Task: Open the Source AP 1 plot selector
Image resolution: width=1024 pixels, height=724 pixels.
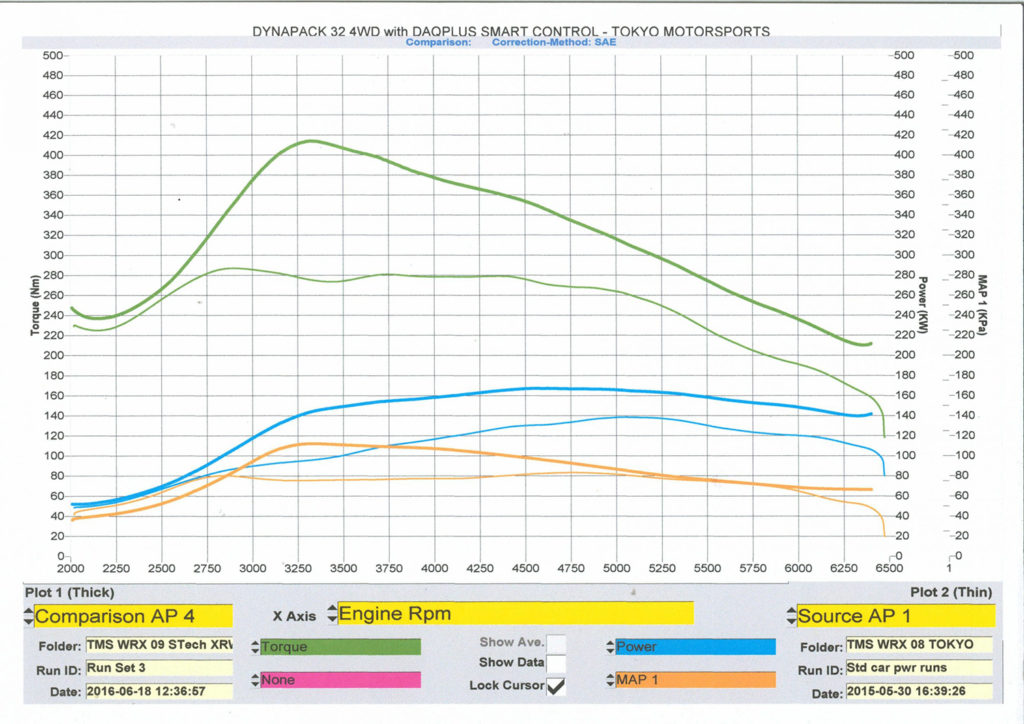Action: [x=895, y=616]
